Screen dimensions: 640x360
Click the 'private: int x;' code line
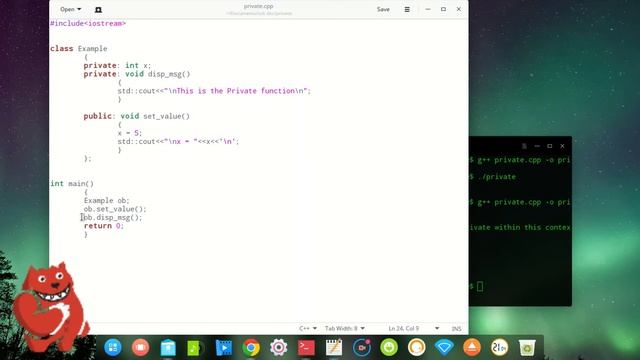(117, 65)
